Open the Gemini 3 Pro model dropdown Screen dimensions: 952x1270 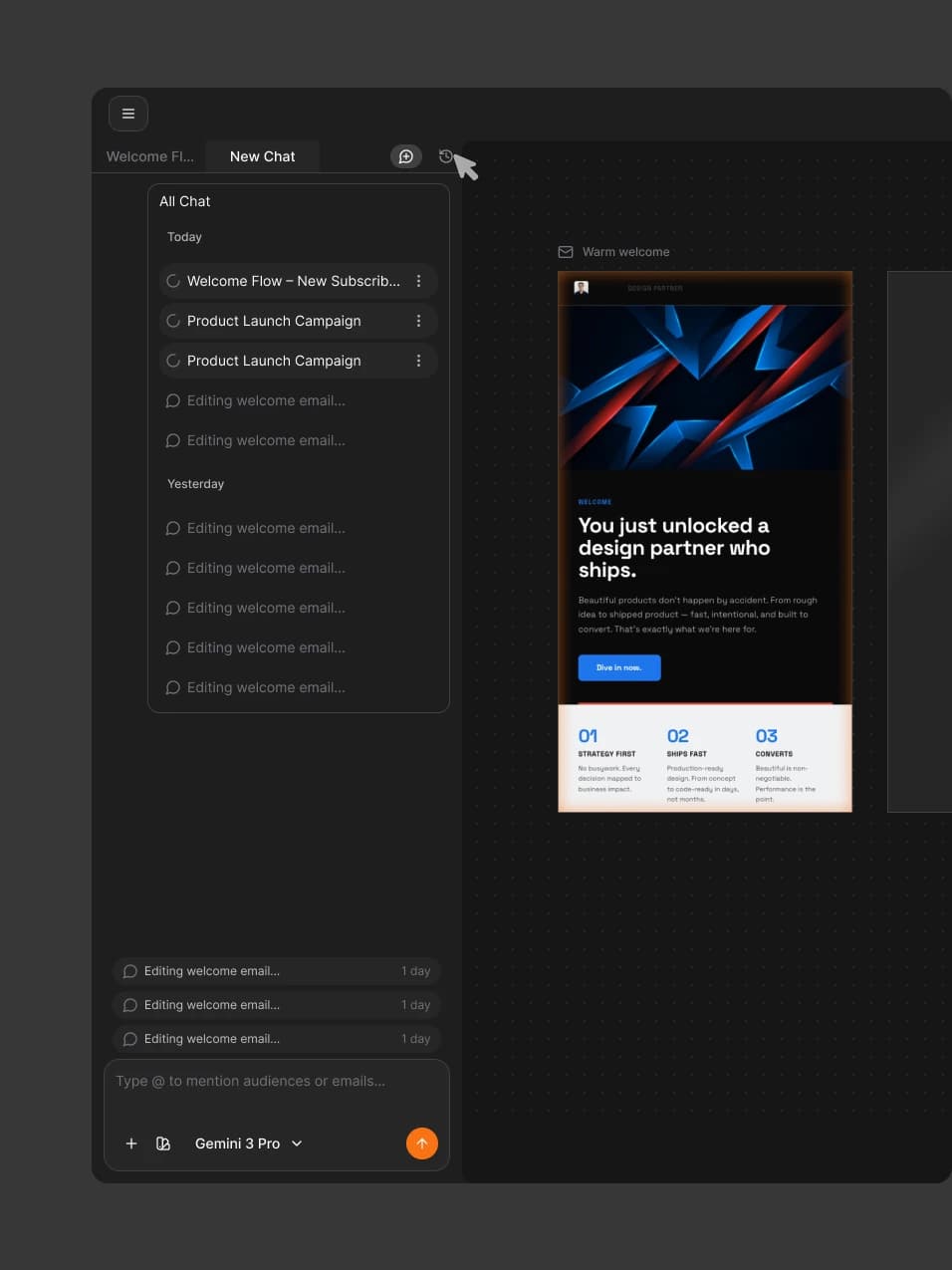coord(249,1143)
